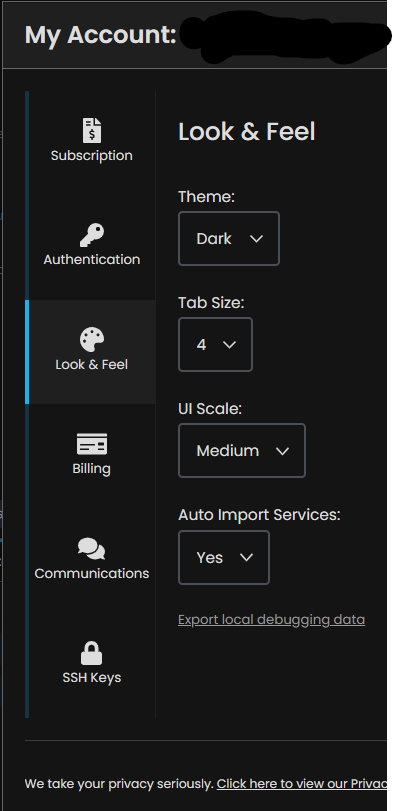Click the Communications chat bubbles icon
The height and width of the screenshot is (811, 394).
tap(92, 549)
